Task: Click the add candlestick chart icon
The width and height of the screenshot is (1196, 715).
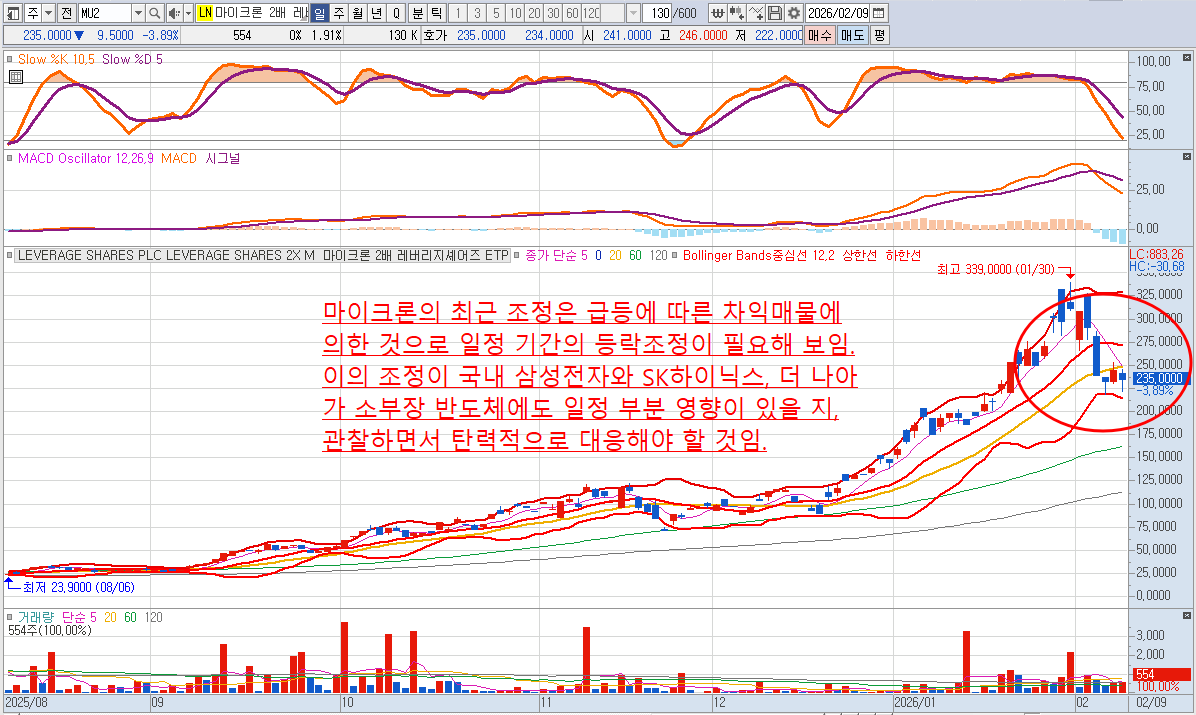Action: click(737, 13)
